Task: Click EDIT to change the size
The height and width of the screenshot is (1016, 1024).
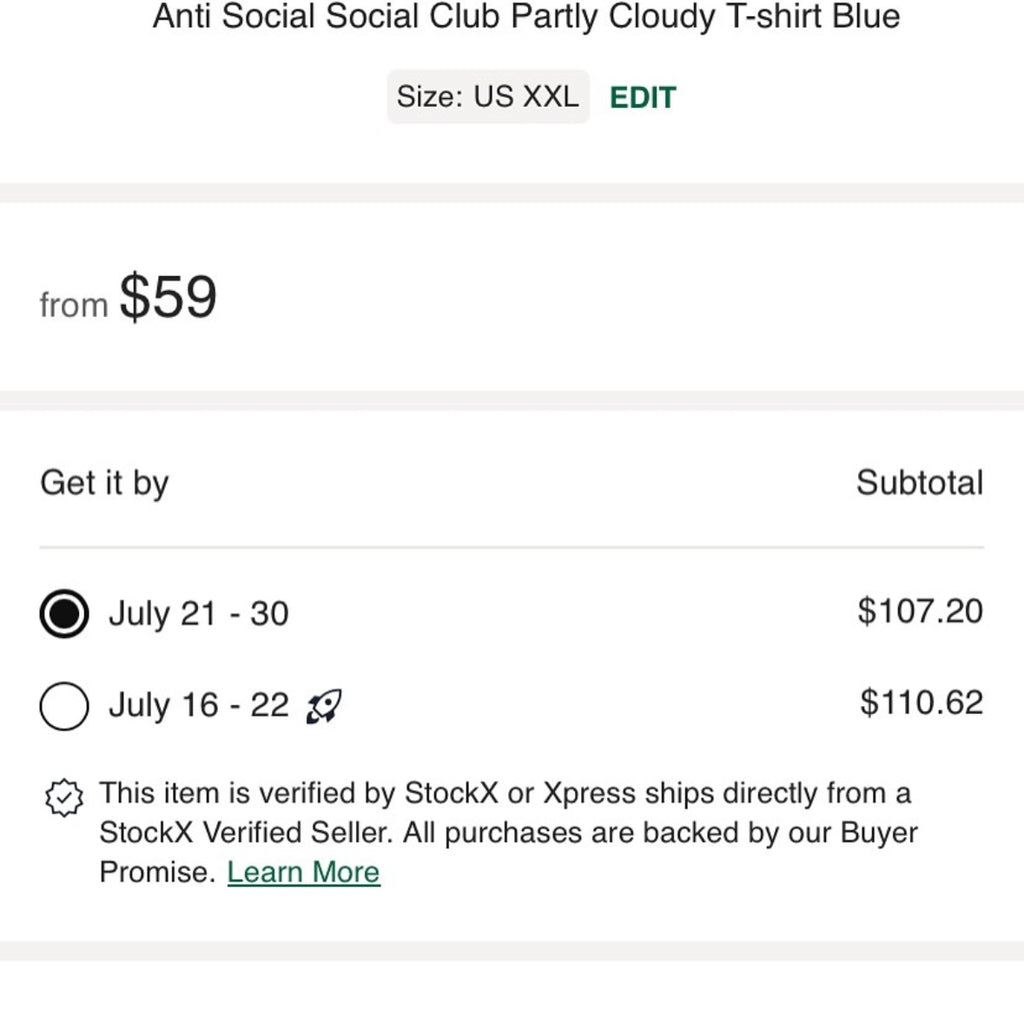Action: pyautogui.click(x=642, y=97)
